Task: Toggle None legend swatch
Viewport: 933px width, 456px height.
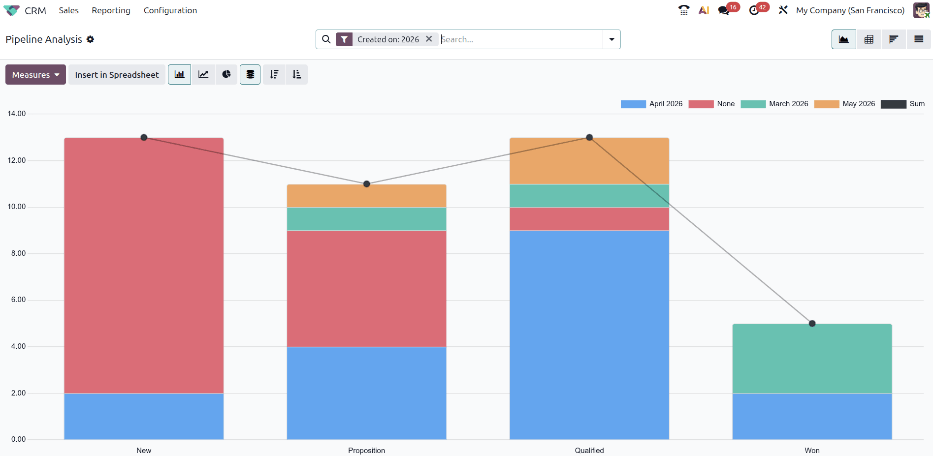Action: 701,104
